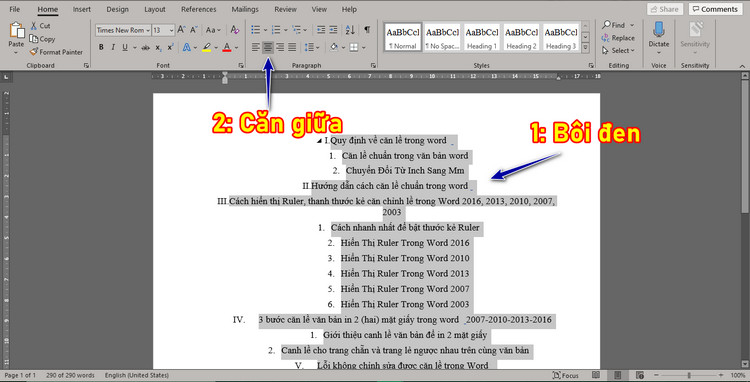This screenshot has height=382, width=750.
Task: Switch to the References tab
Action: [199, 9]
